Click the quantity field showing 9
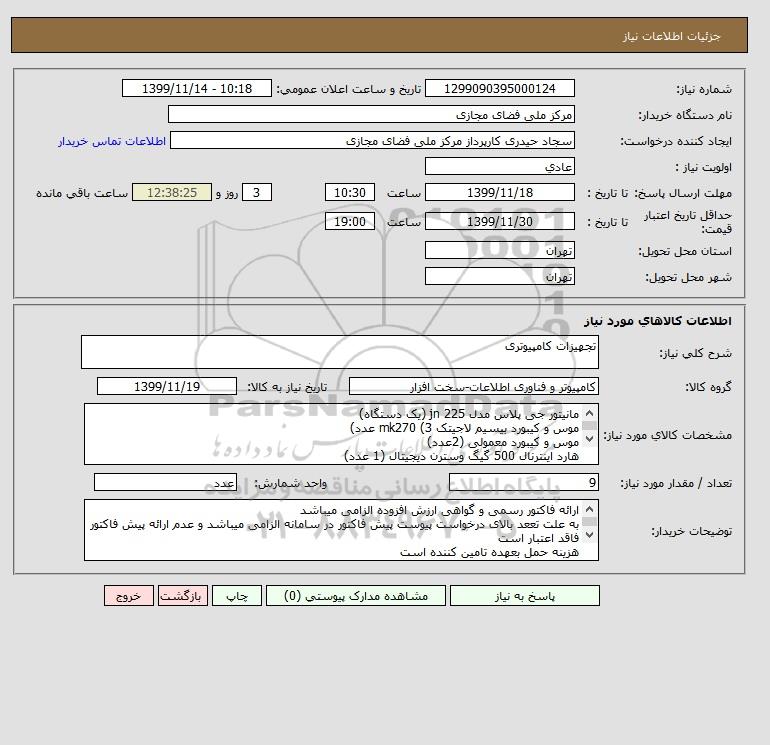 coord(523,482)
